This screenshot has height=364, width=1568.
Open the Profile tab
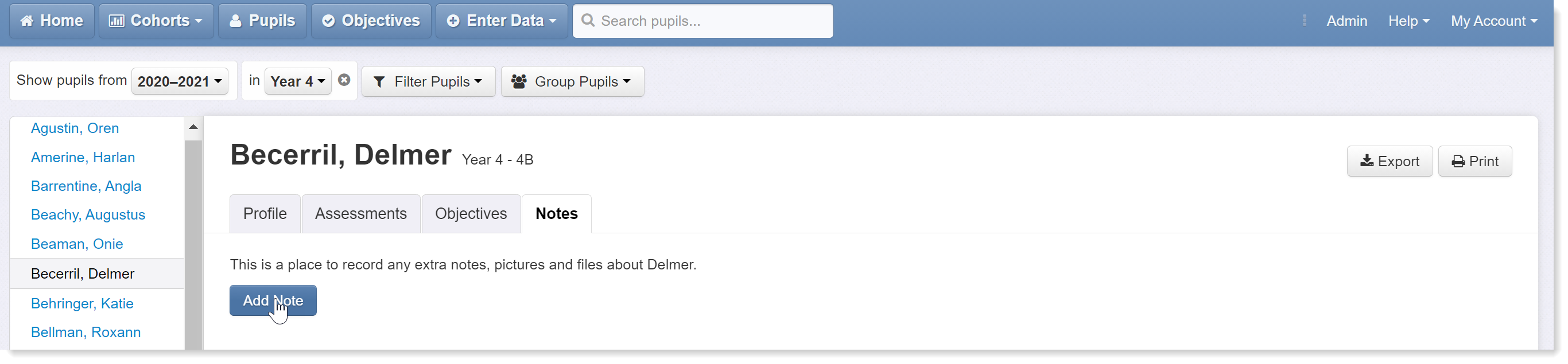click(265, 214)
